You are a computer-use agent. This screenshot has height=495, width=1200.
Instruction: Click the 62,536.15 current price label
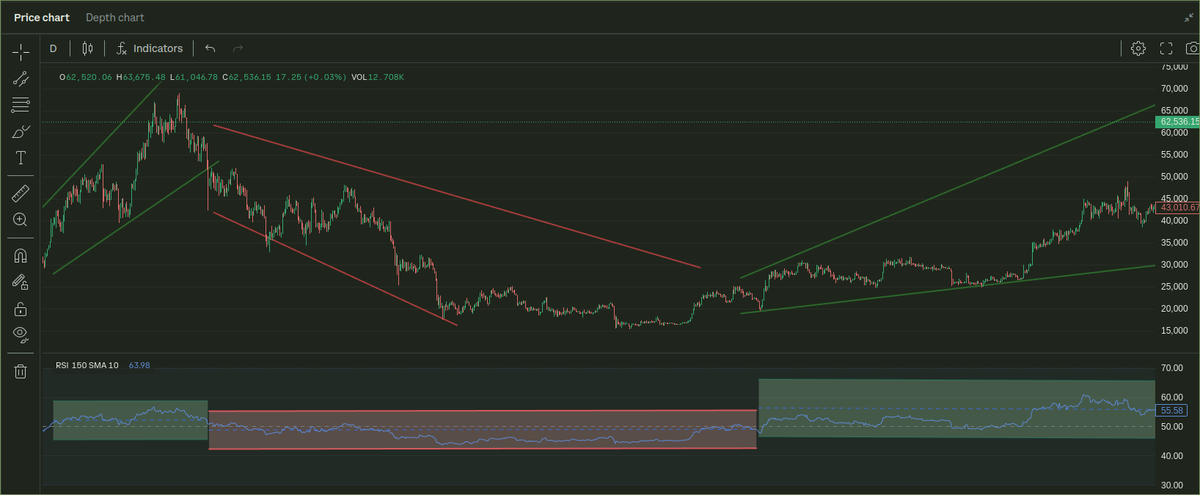pos(1178,122)
